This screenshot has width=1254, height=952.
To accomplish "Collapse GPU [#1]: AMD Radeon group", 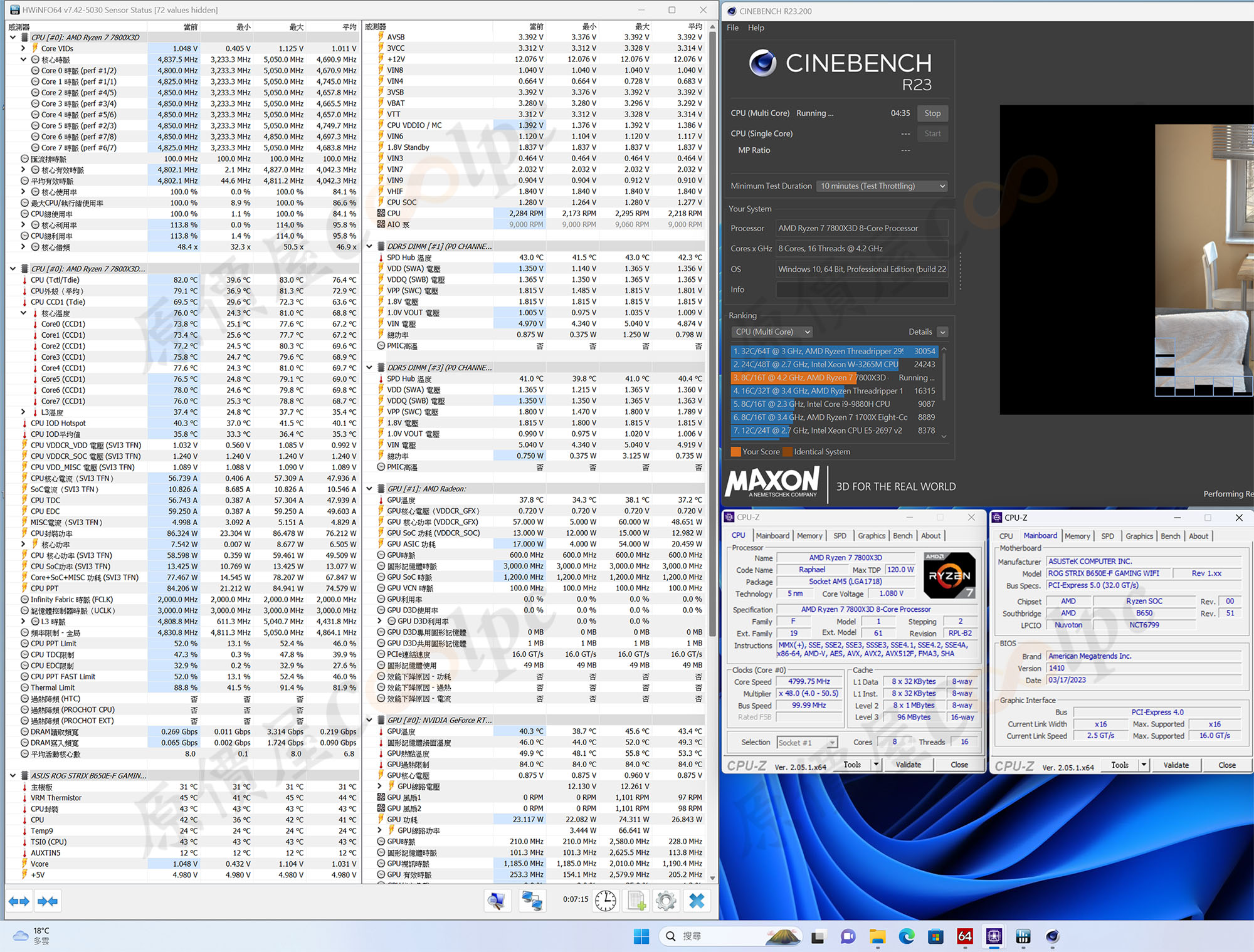I will [x=369, y=489].
